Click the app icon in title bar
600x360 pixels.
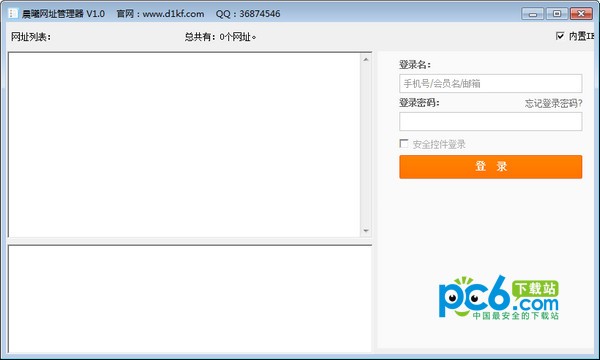point(13,13)
